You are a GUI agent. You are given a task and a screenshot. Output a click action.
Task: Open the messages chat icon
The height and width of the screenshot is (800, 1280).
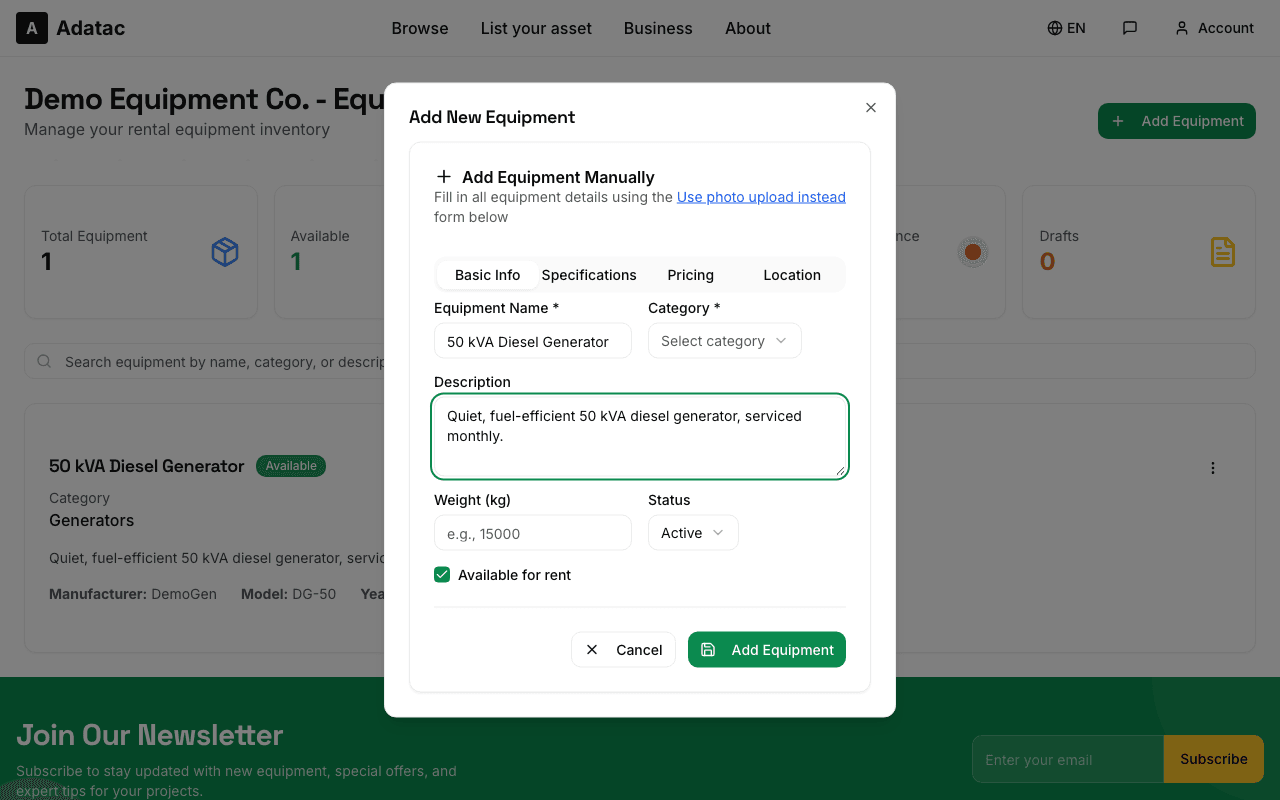click(1130, 28)
